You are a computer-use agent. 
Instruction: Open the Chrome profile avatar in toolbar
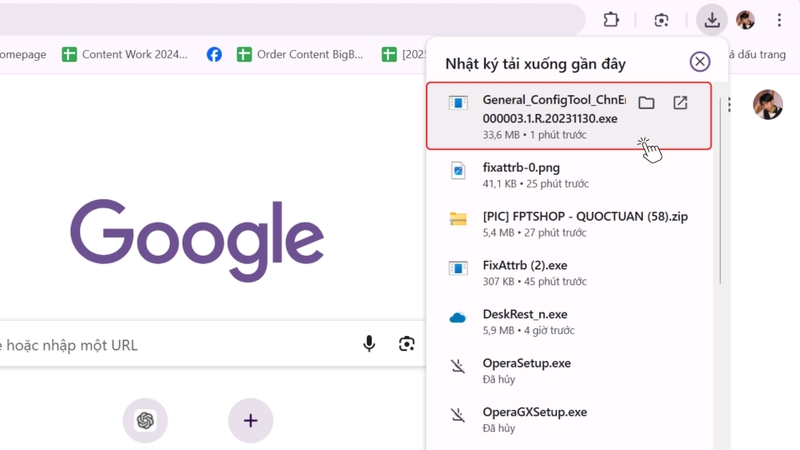point(745,20)
